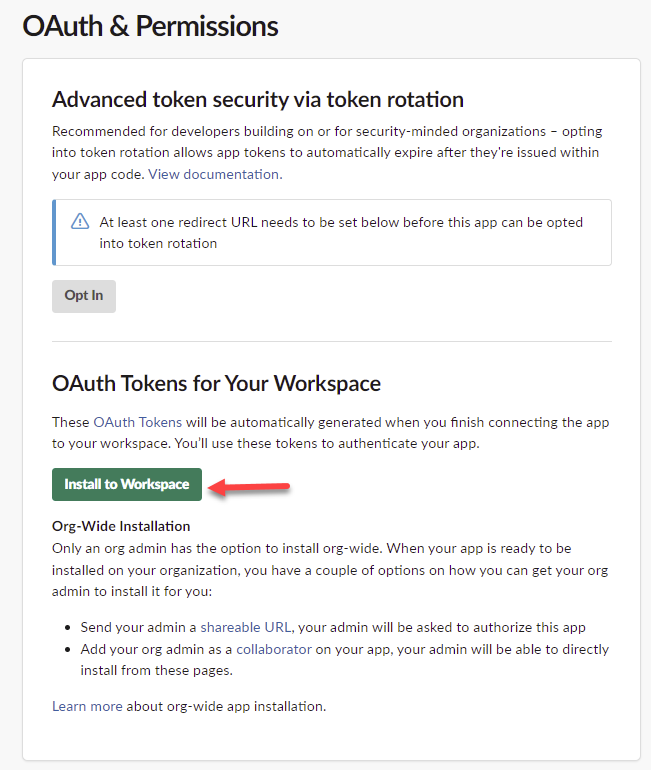
Task: Click the 'These OAuth Tokens will be' paragraph
Action: [330, 432]
